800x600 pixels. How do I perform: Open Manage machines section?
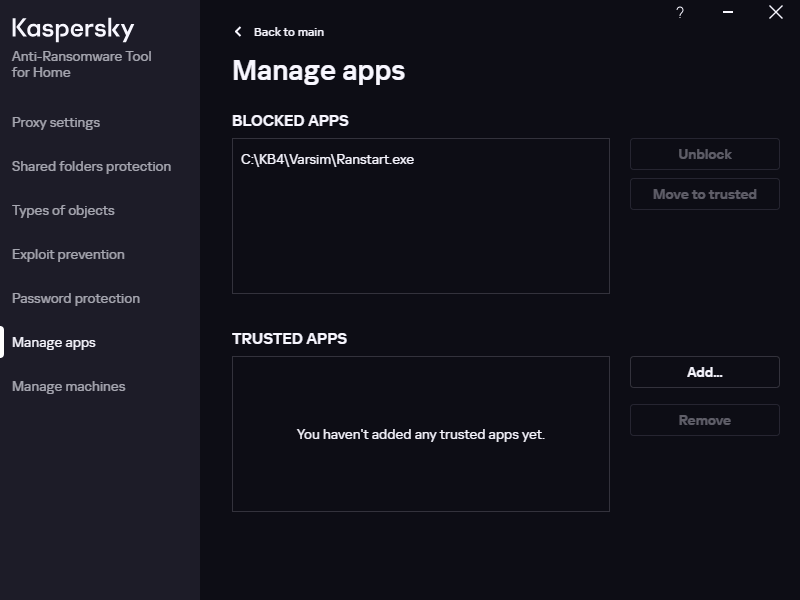click(69, 386)
